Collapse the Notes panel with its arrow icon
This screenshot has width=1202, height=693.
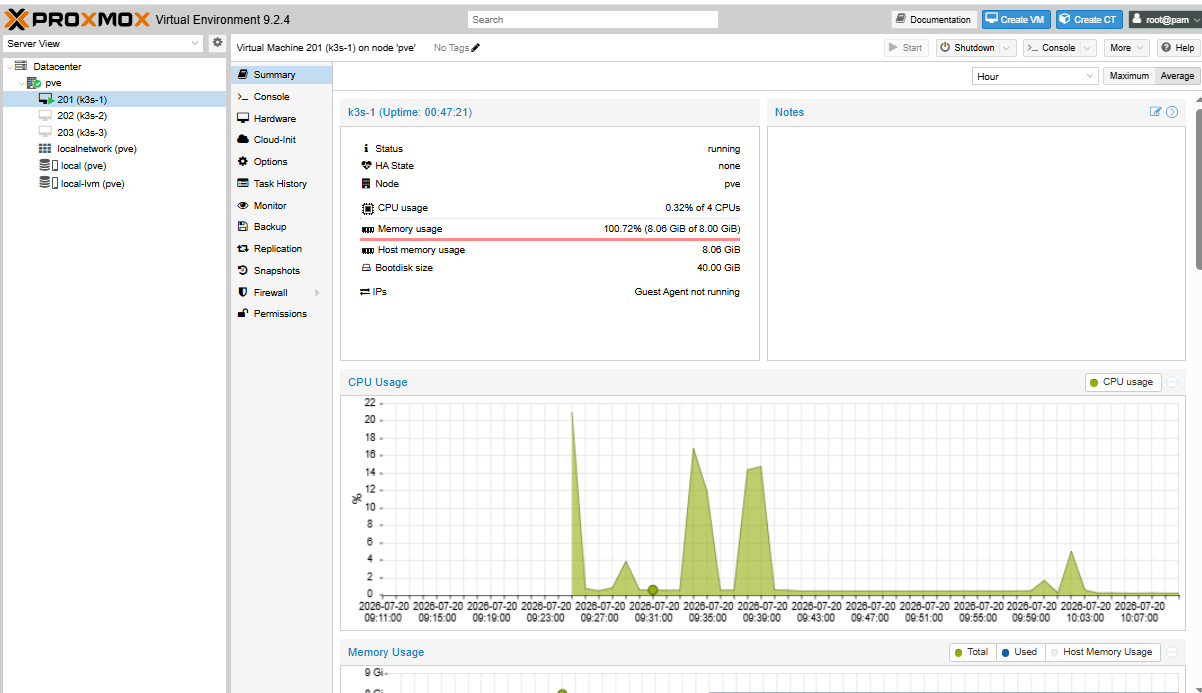1172,112
